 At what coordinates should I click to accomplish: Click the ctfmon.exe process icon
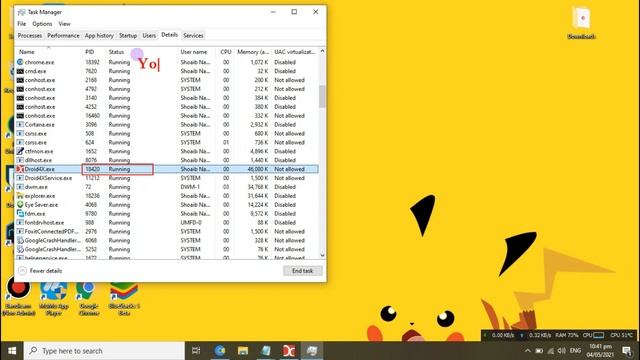(20, 151)
